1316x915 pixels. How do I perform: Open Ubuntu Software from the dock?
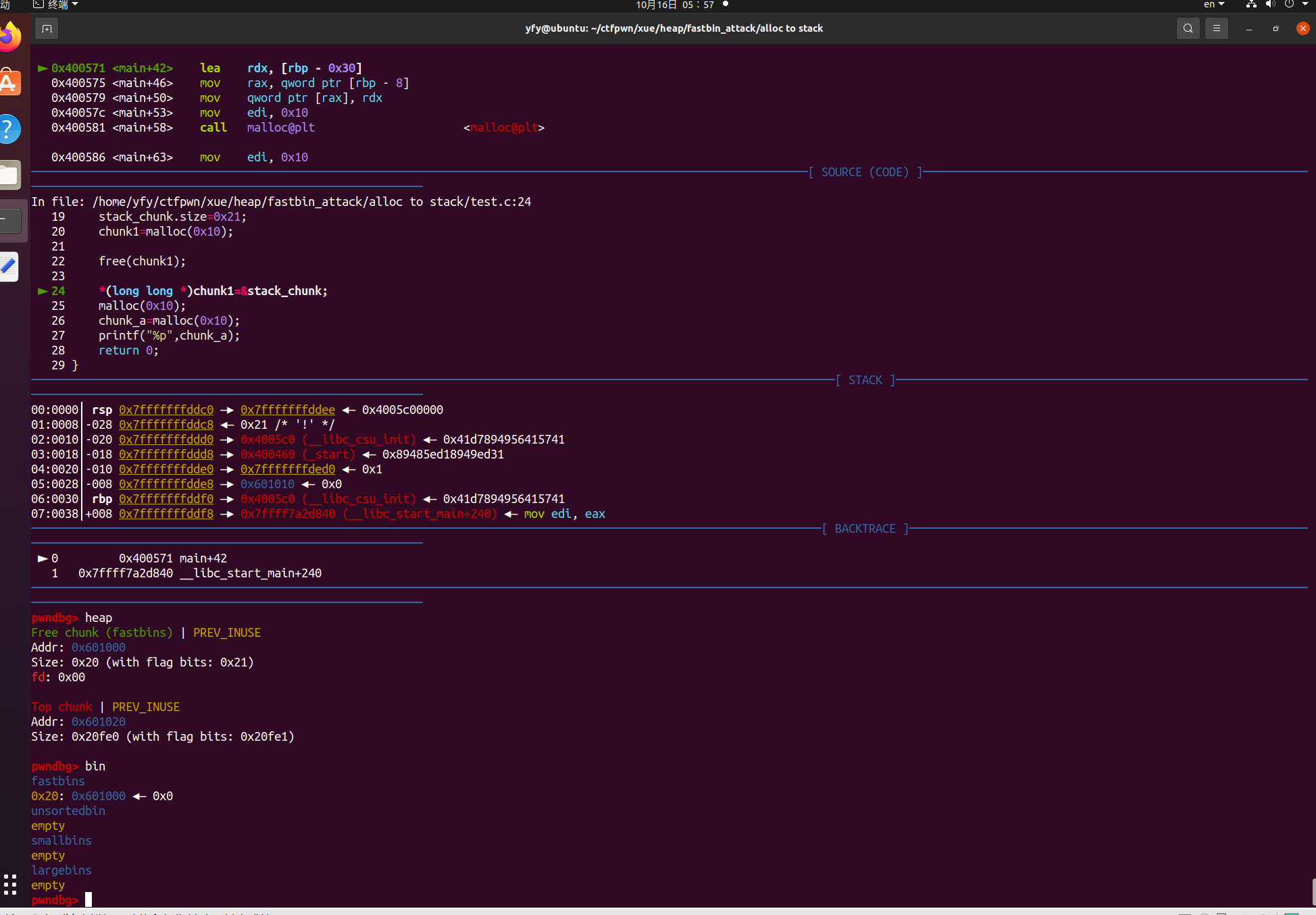(9, 83)
